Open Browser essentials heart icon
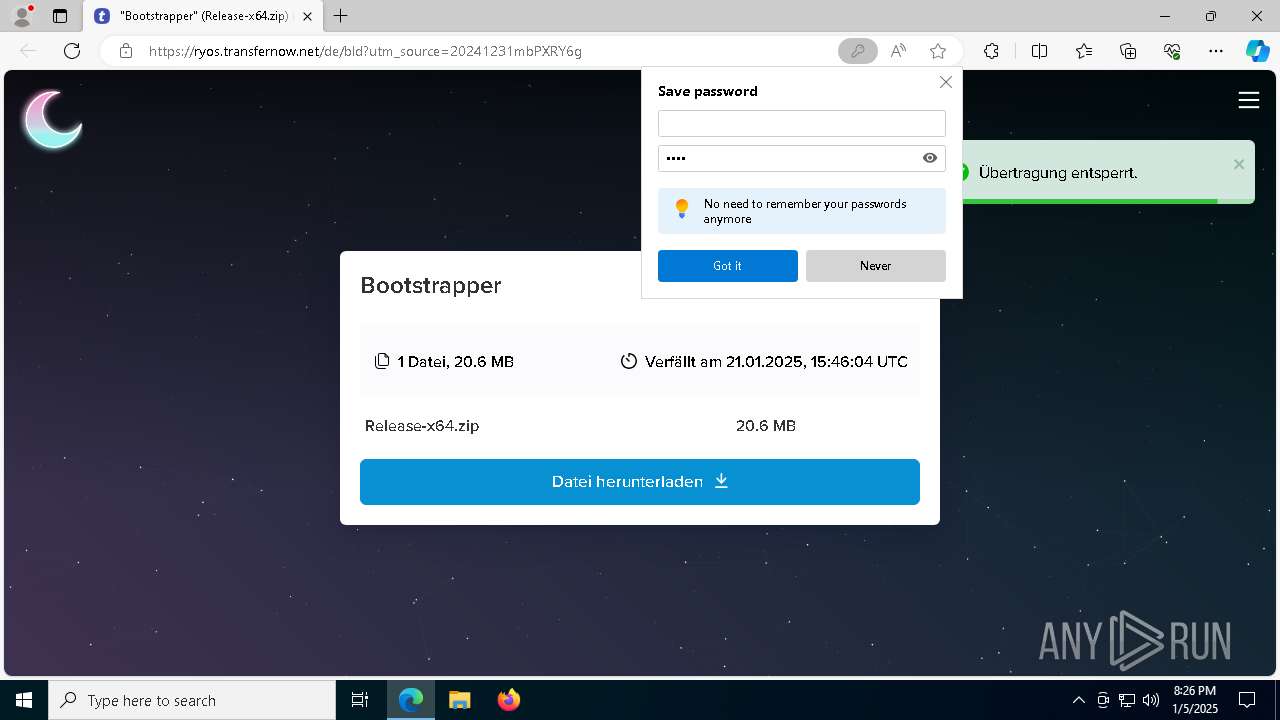The width and height of the screenshot is (1280, 720). click(x=1172, y=51)
